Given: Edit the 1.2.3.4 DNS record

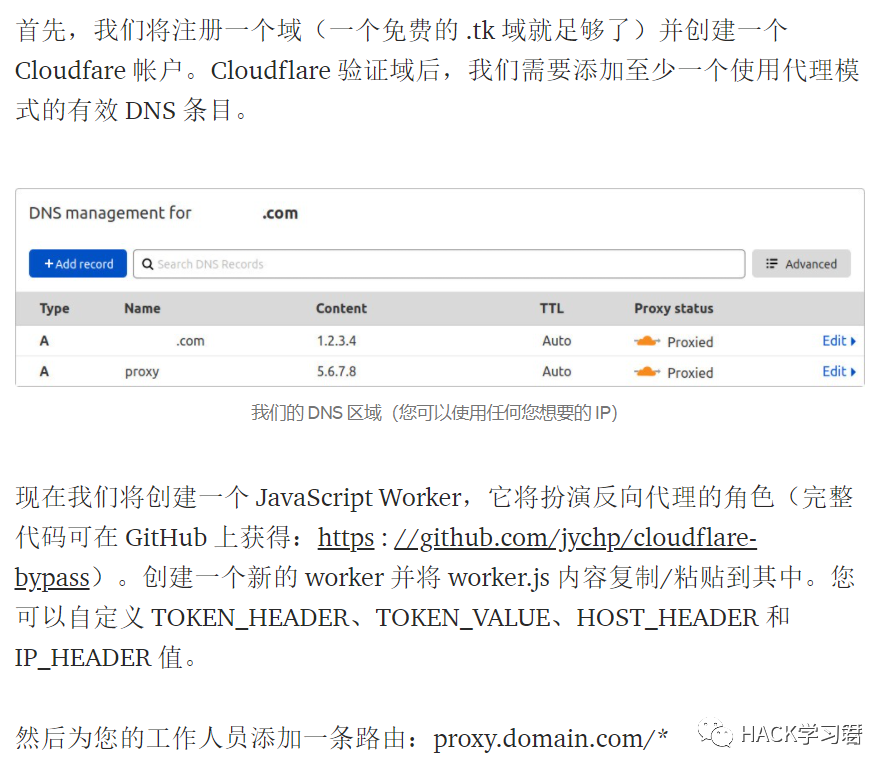Looking at the screenshot, I should (x=839, y=341).
